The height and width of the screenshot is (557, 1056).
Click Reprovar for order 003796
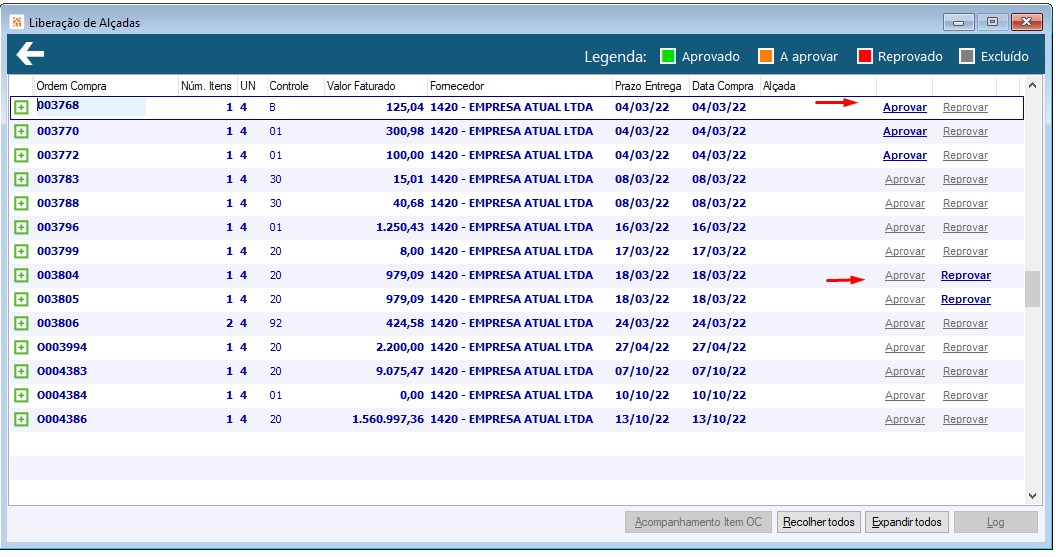965,228
